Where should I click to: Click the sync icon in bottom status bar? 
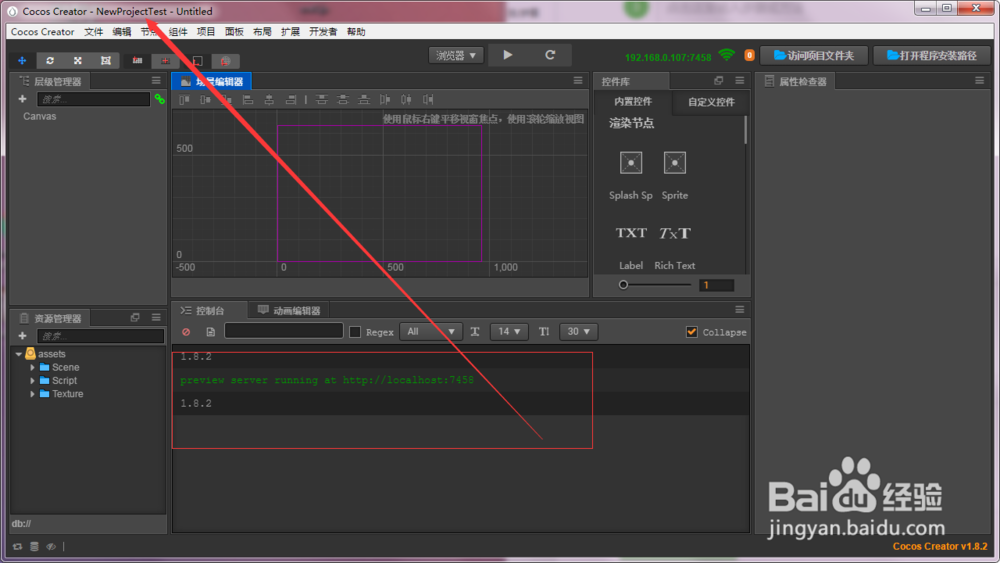(x=17, y=546)
